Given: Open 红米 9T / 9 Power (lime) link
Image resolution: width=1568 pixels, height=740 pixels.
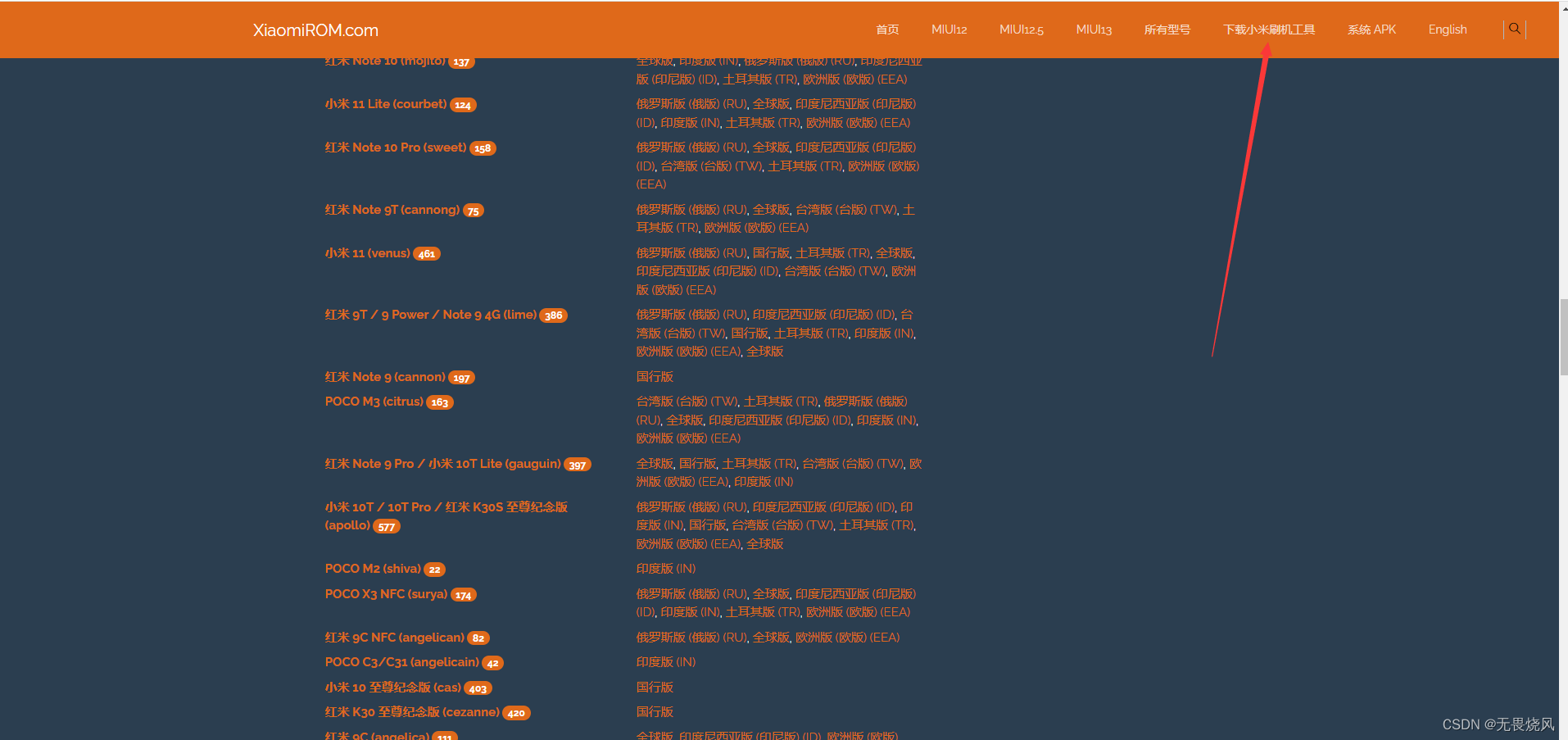Looking at the screenshot, I should pos(431,315).
